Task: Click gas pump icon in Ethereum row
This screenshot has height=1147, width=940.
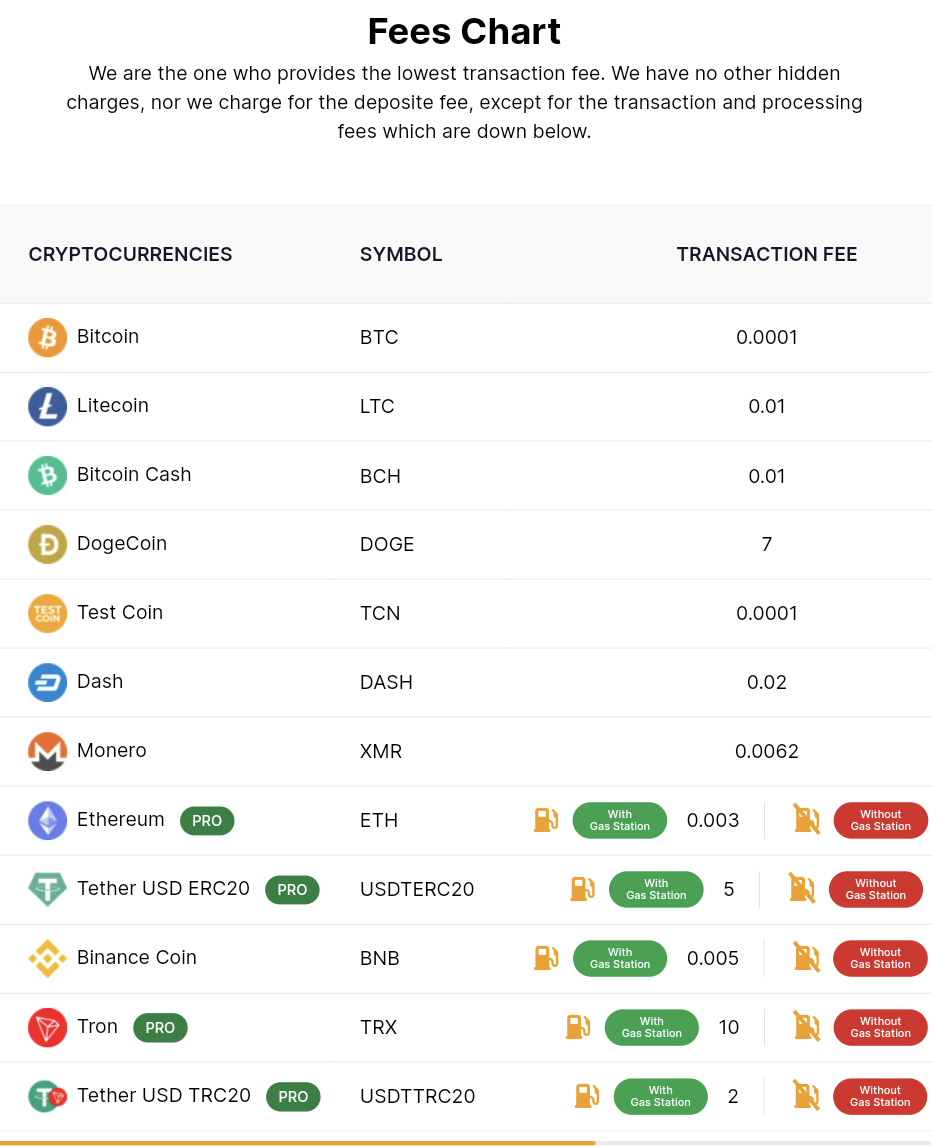Action: click(x=545, y=820)
